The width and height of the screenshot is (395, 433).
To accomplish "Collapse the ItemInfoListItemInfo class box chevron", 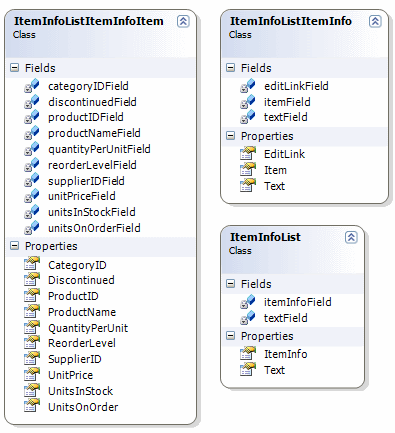I will click(375, 21).
